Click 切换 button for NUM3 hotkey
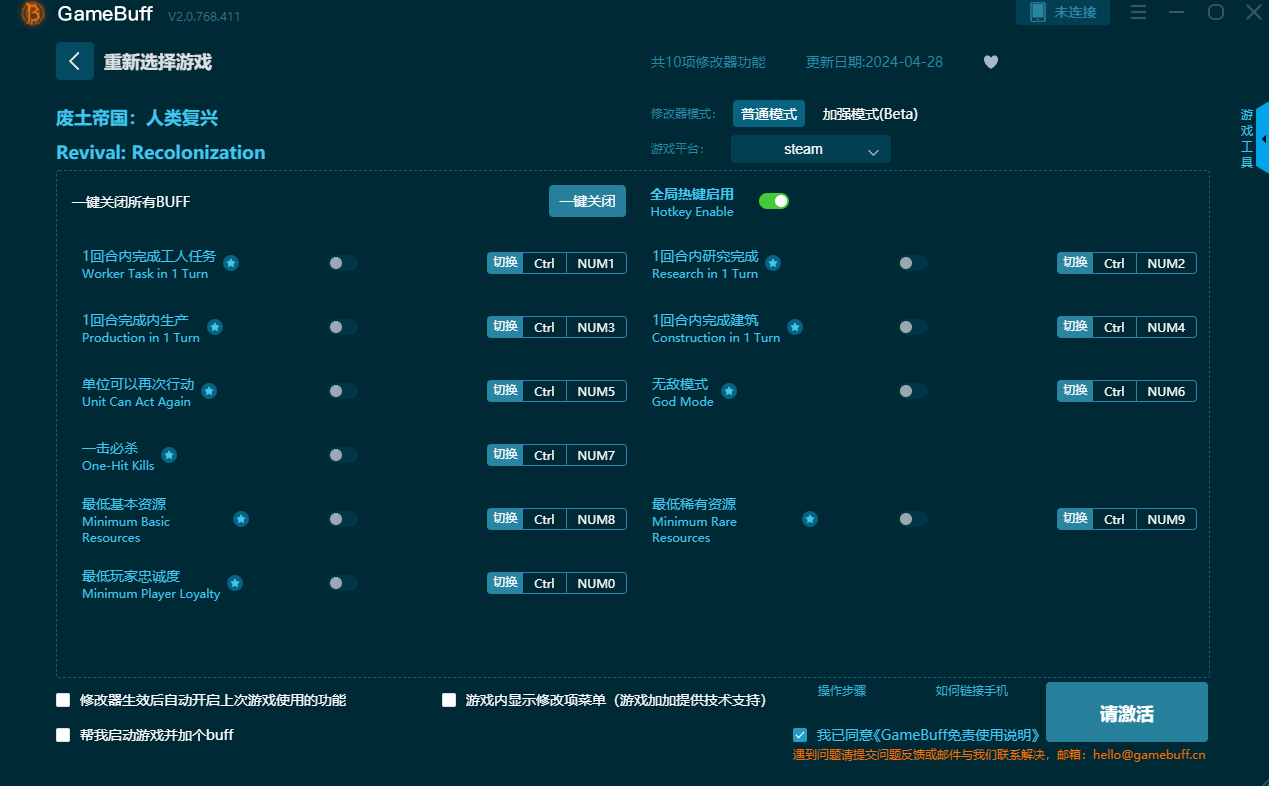Image resolution: width=1269 pixels, height=786 pixels. [505, 327]
